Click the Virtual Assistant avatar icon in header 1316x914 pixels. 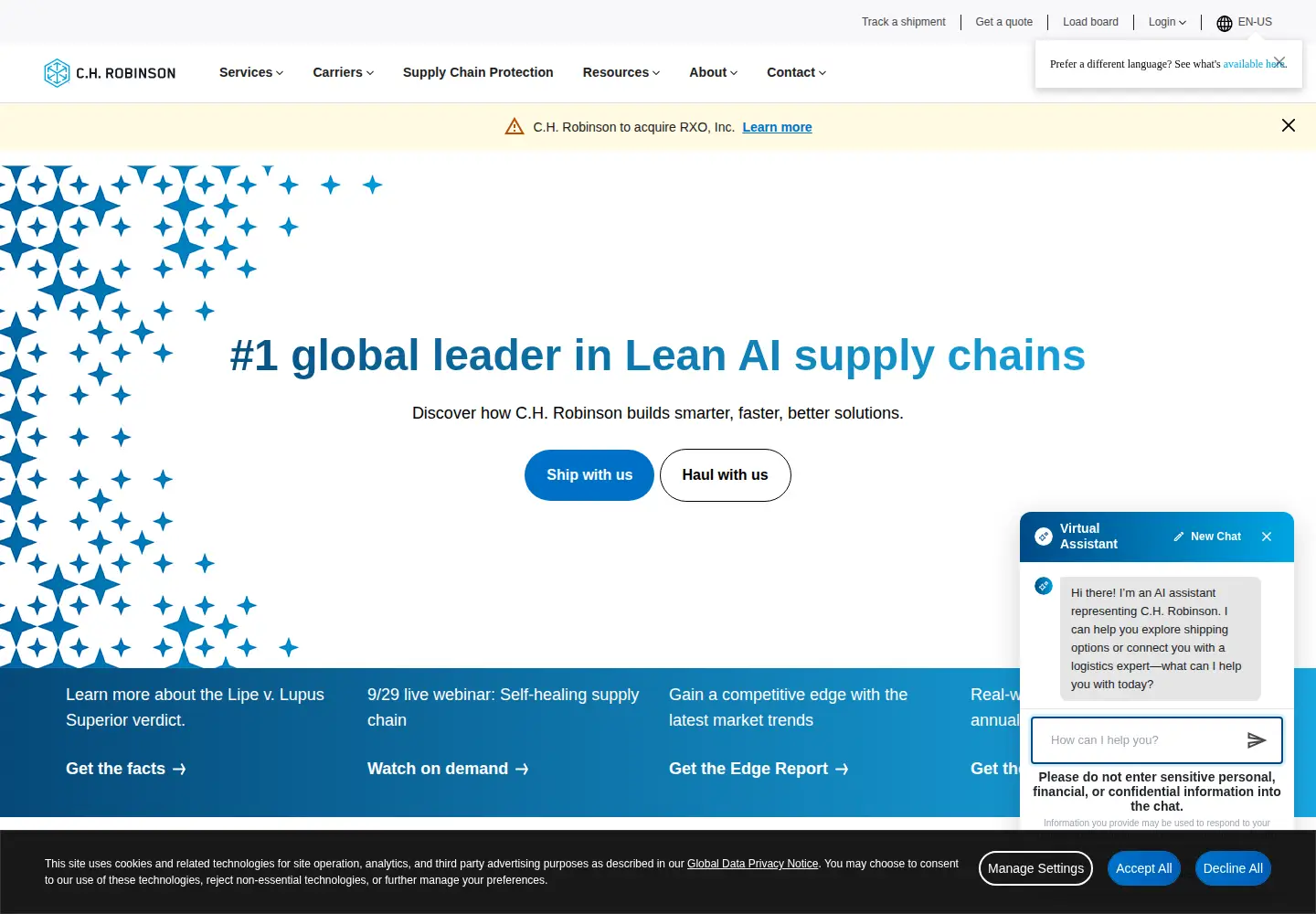(1044, 537)
